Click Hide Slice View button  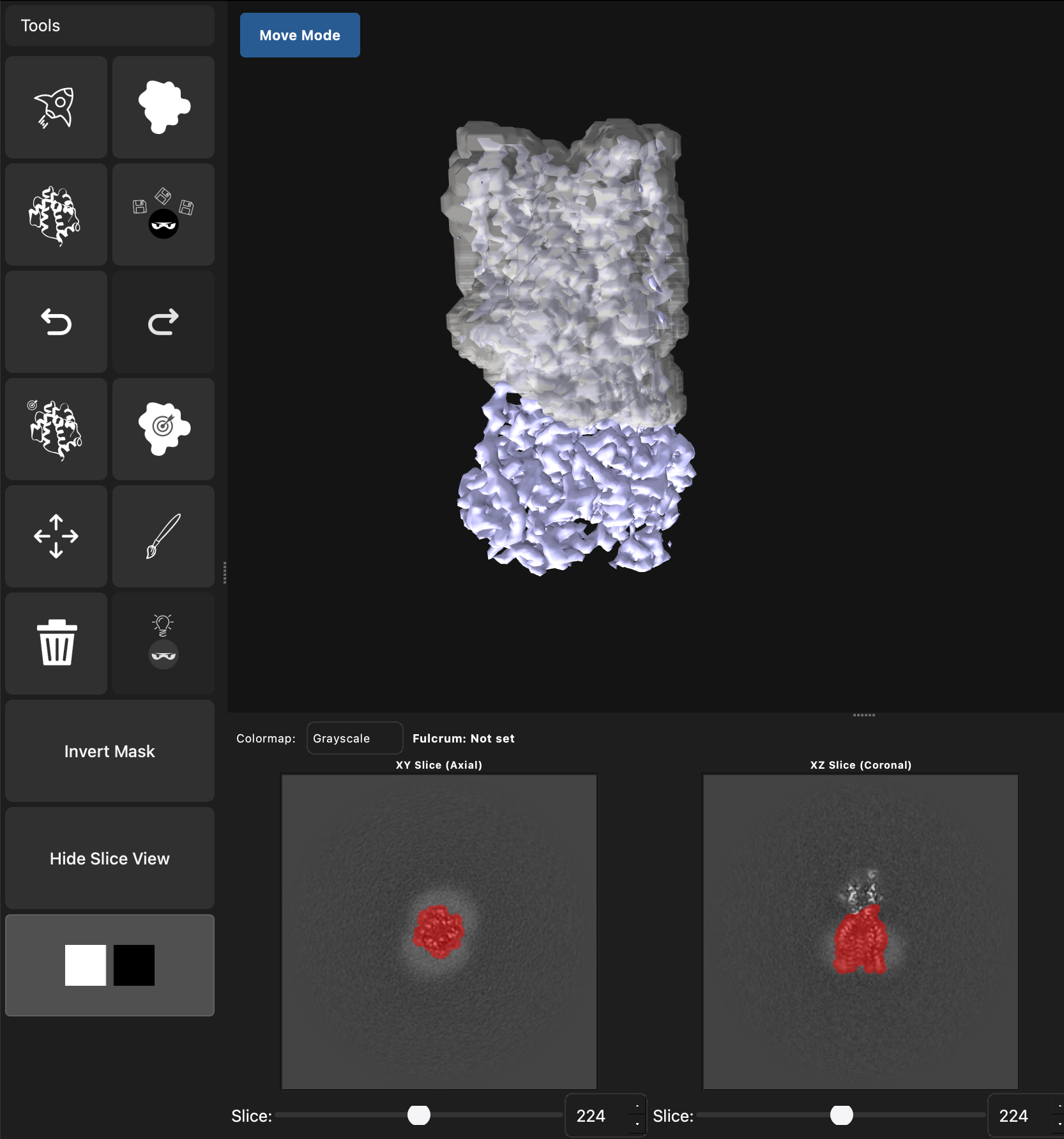(x=110, y=858)
